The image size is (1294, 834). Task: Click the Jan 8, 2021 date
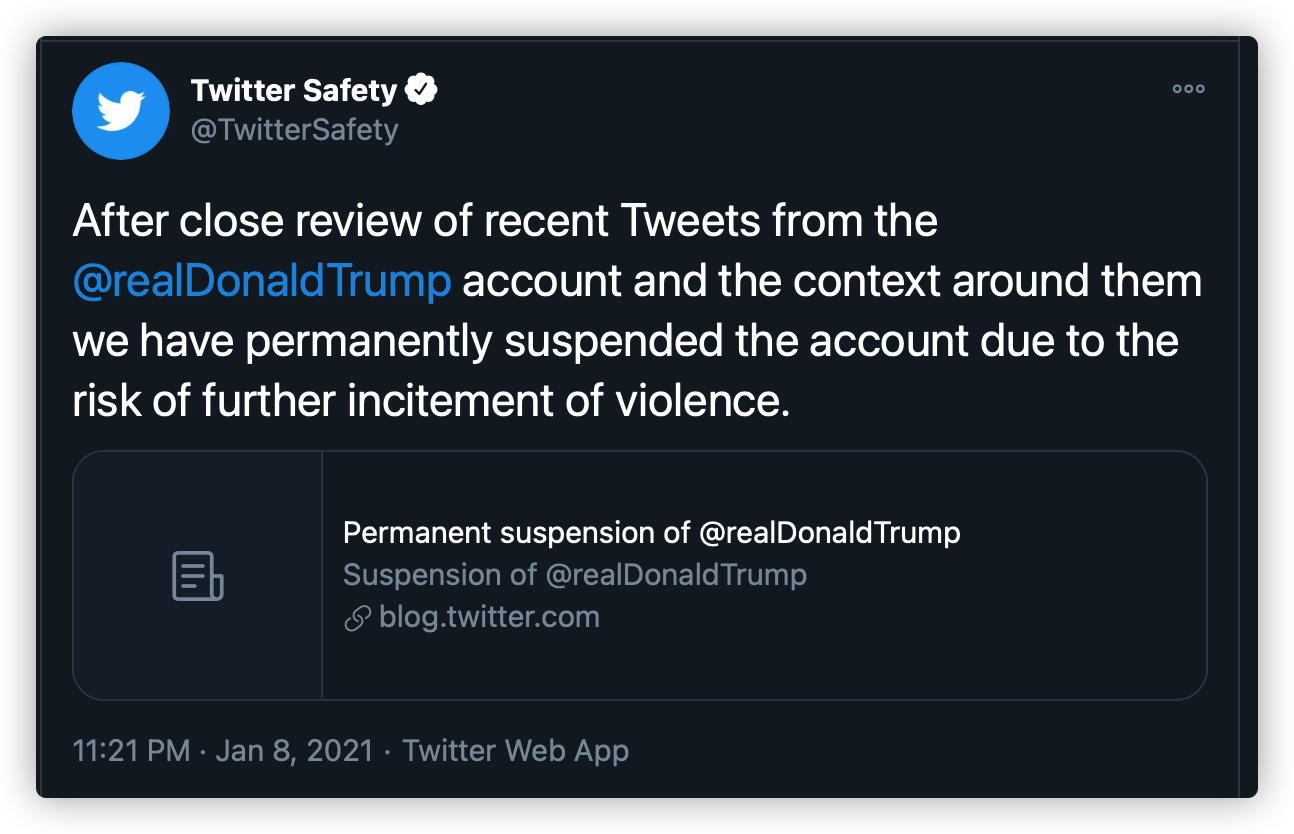coord(294,751)
